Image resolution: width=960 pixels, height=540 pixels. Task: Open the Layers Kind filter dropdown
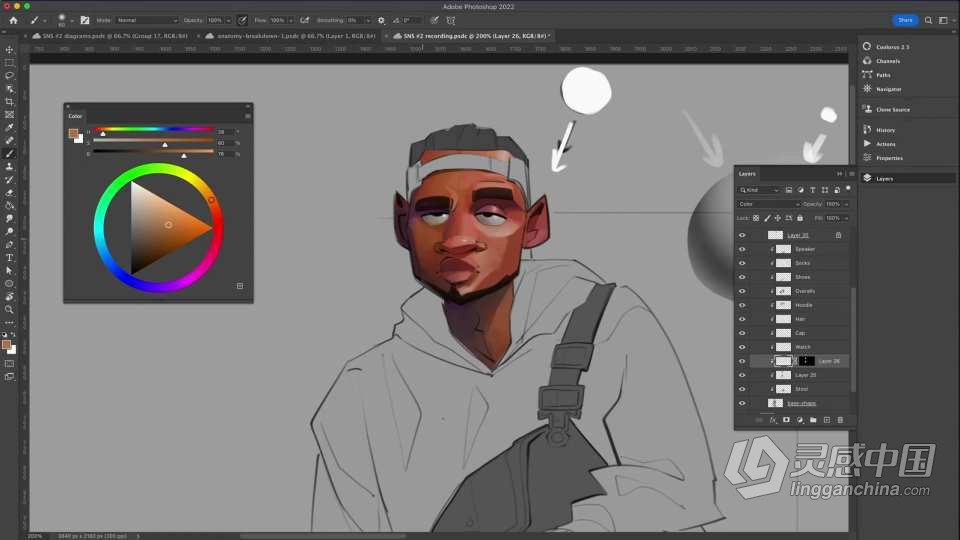tap(759, 190)
